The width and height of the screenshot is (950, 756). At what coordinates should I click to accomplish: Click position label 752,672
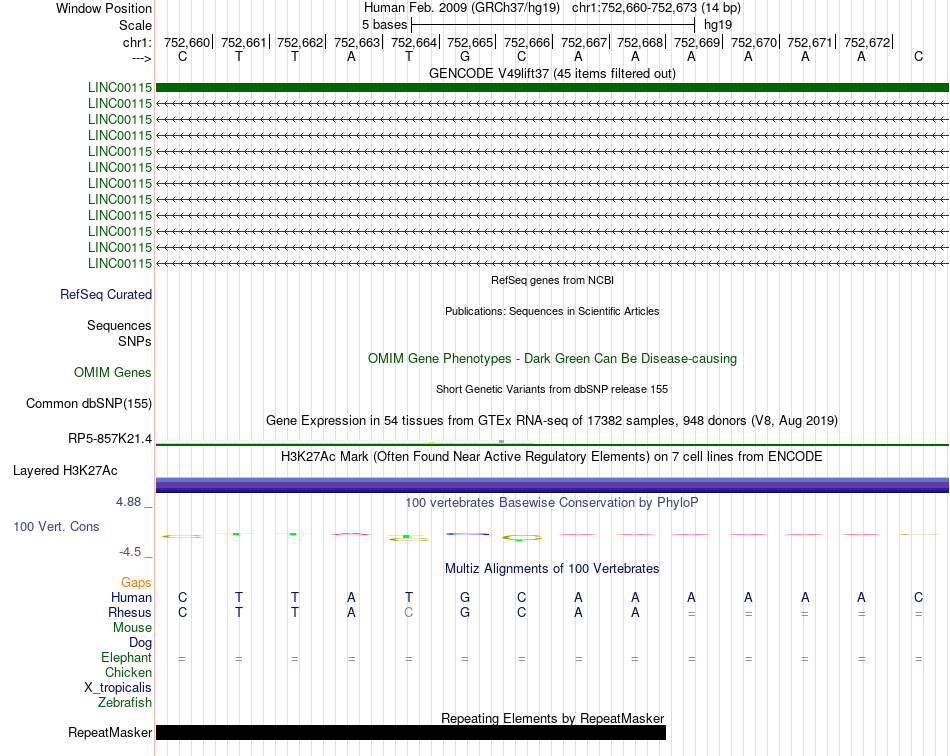pyautogui.click(x=868, y=42)
